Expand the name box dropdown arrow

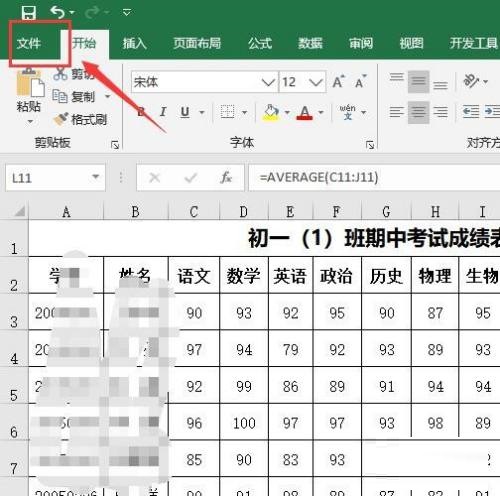[96, 177]
